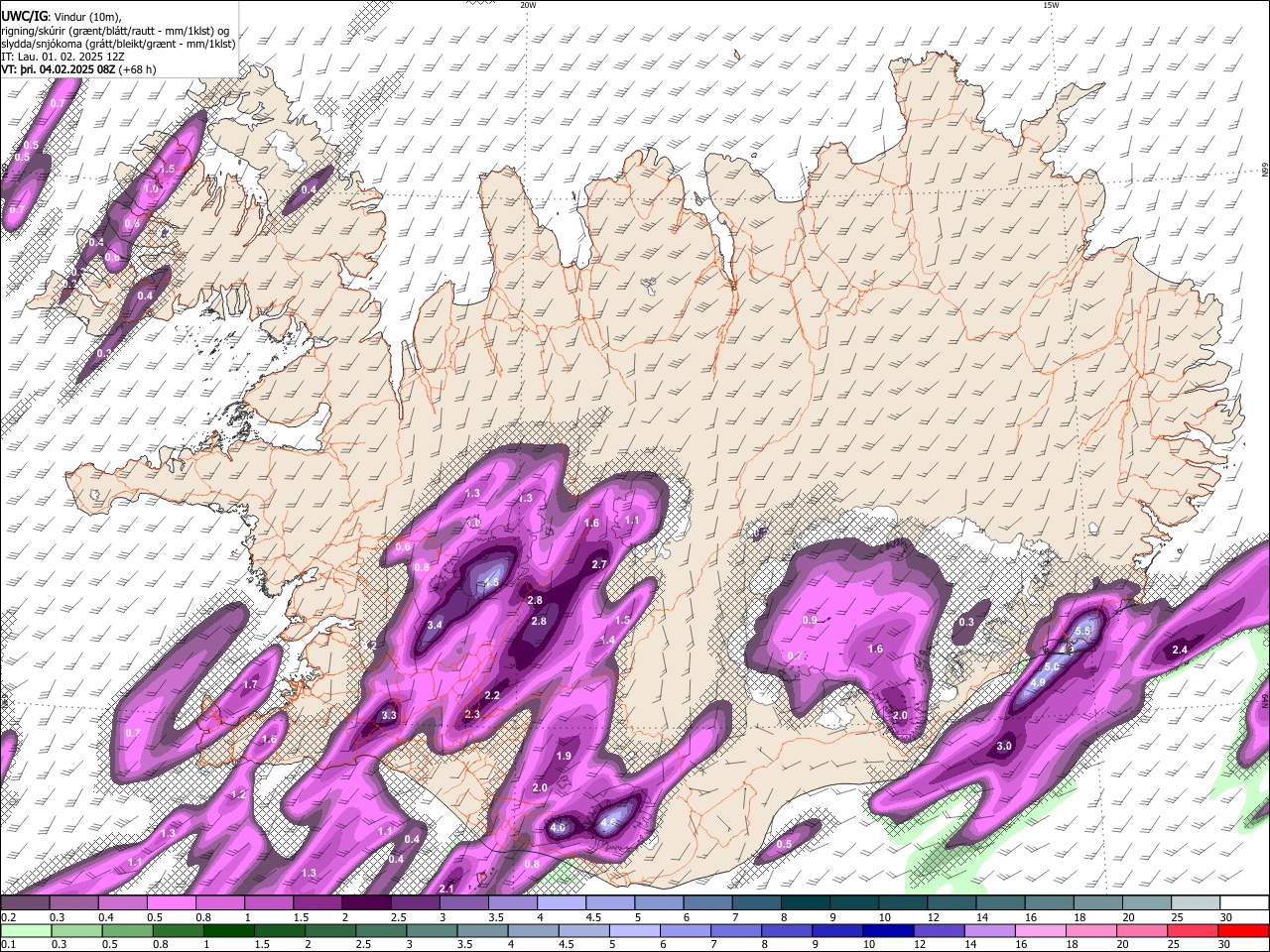The width and height of the screenshot is (1270, 952).
Task: Click the 'UWC/IG: Vindur (10m)' title line
Action: [x=62, y=16]
